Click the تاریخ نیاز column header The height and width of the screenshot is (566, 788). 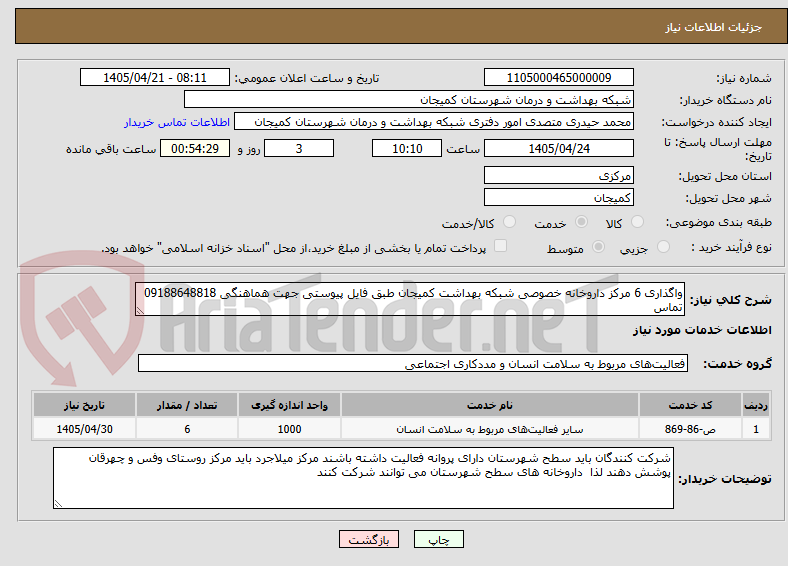[x=84, y=405]
